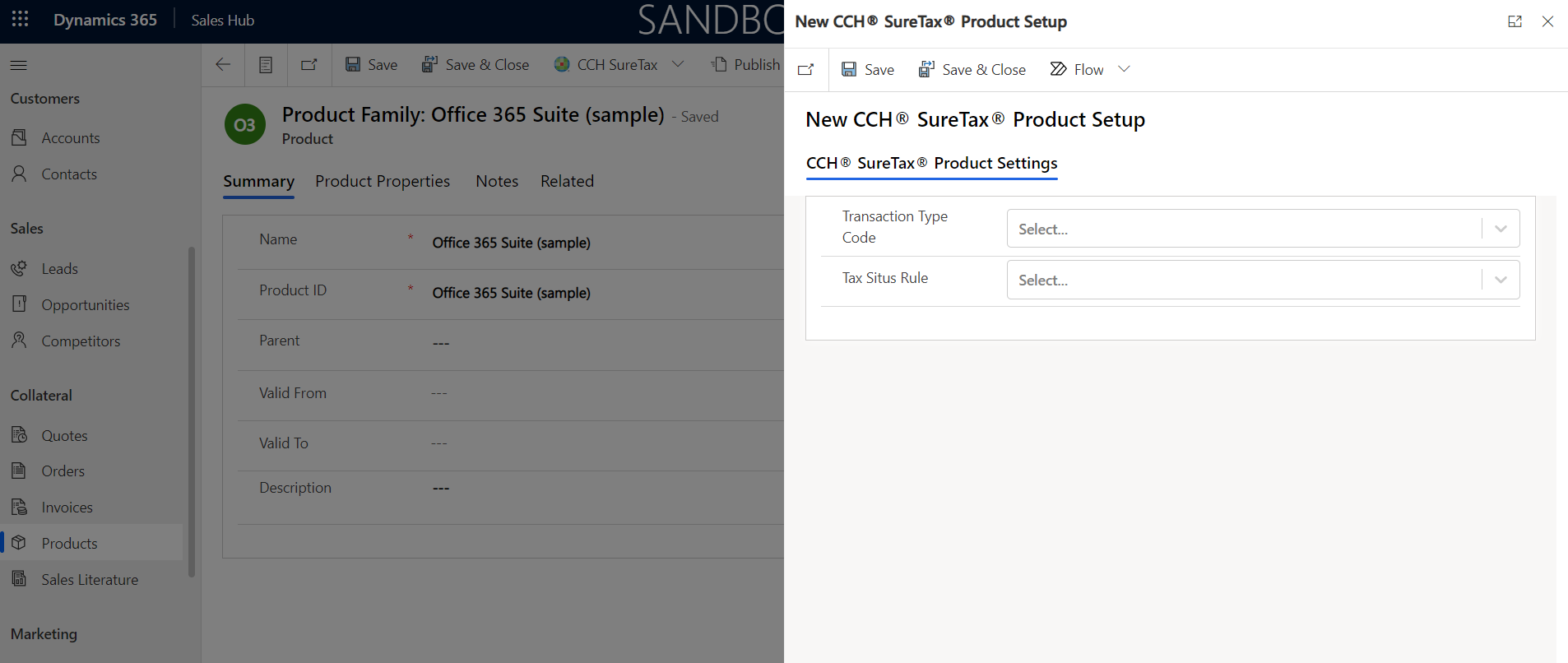Screen dimensions: 1568x663
Task: Click the Valid From field value
Action: click(439, 393)
